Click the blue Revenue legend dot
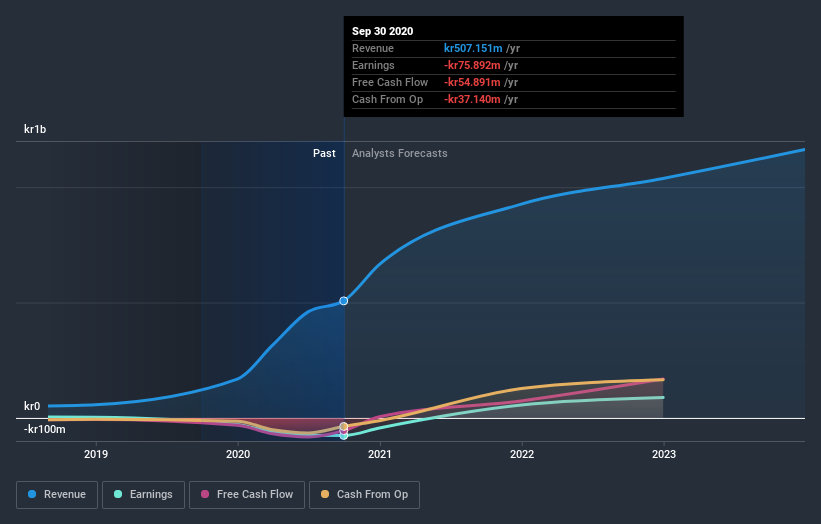 pyautogui.click(x=32, y=494)
